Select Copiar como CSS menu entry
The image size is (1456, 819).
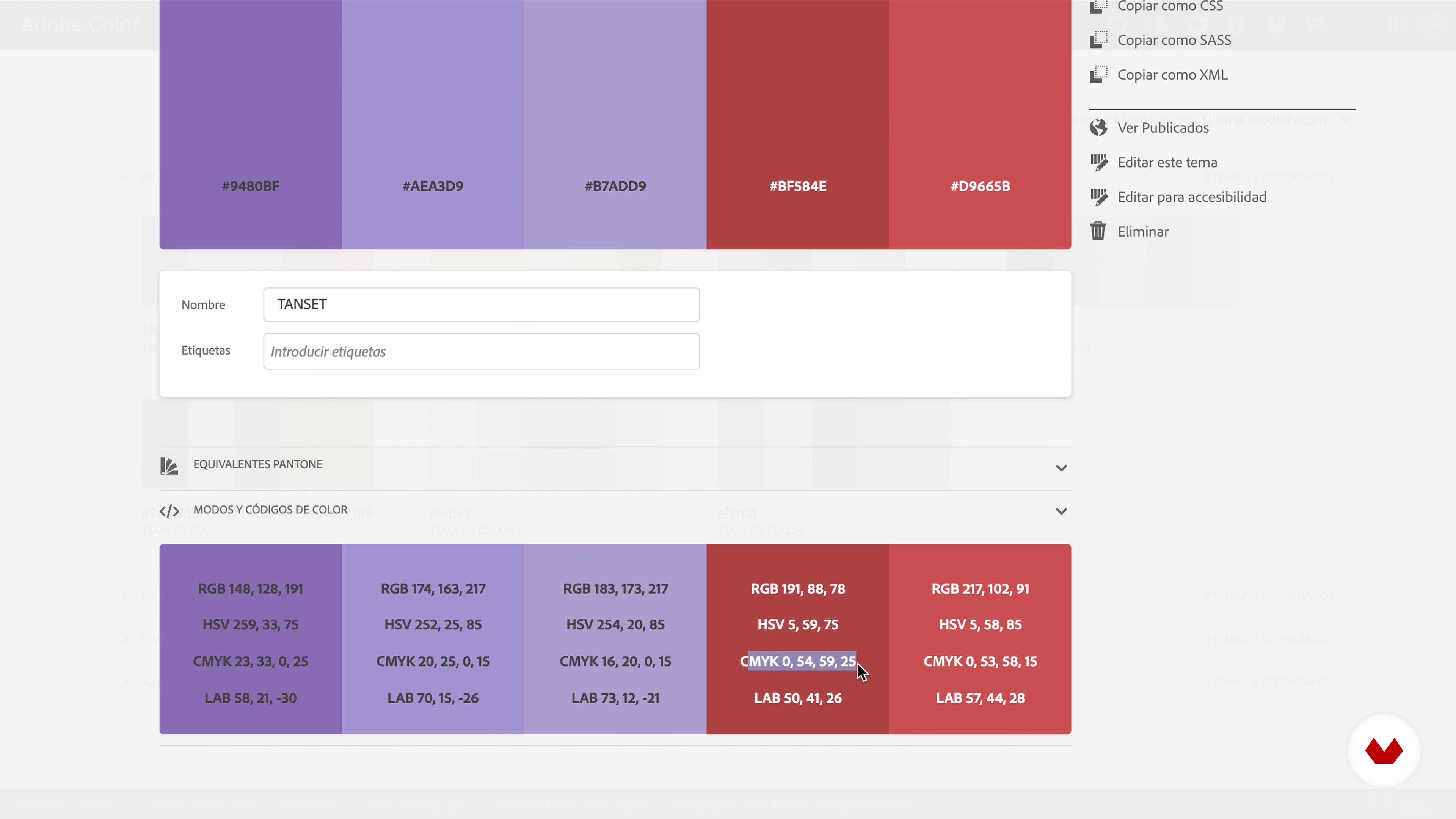1170,6
